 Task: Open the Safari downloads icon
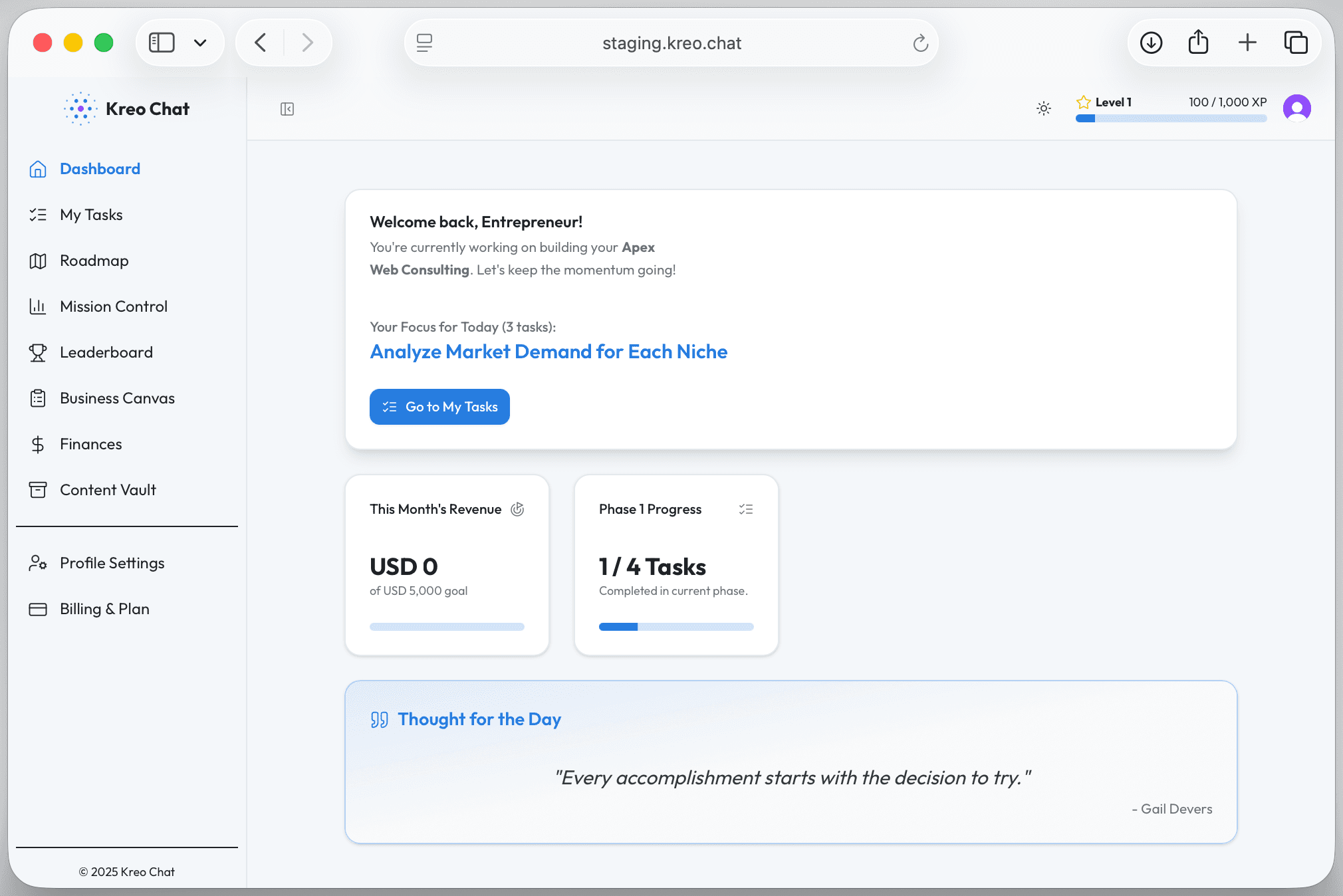click(1151, 43)
